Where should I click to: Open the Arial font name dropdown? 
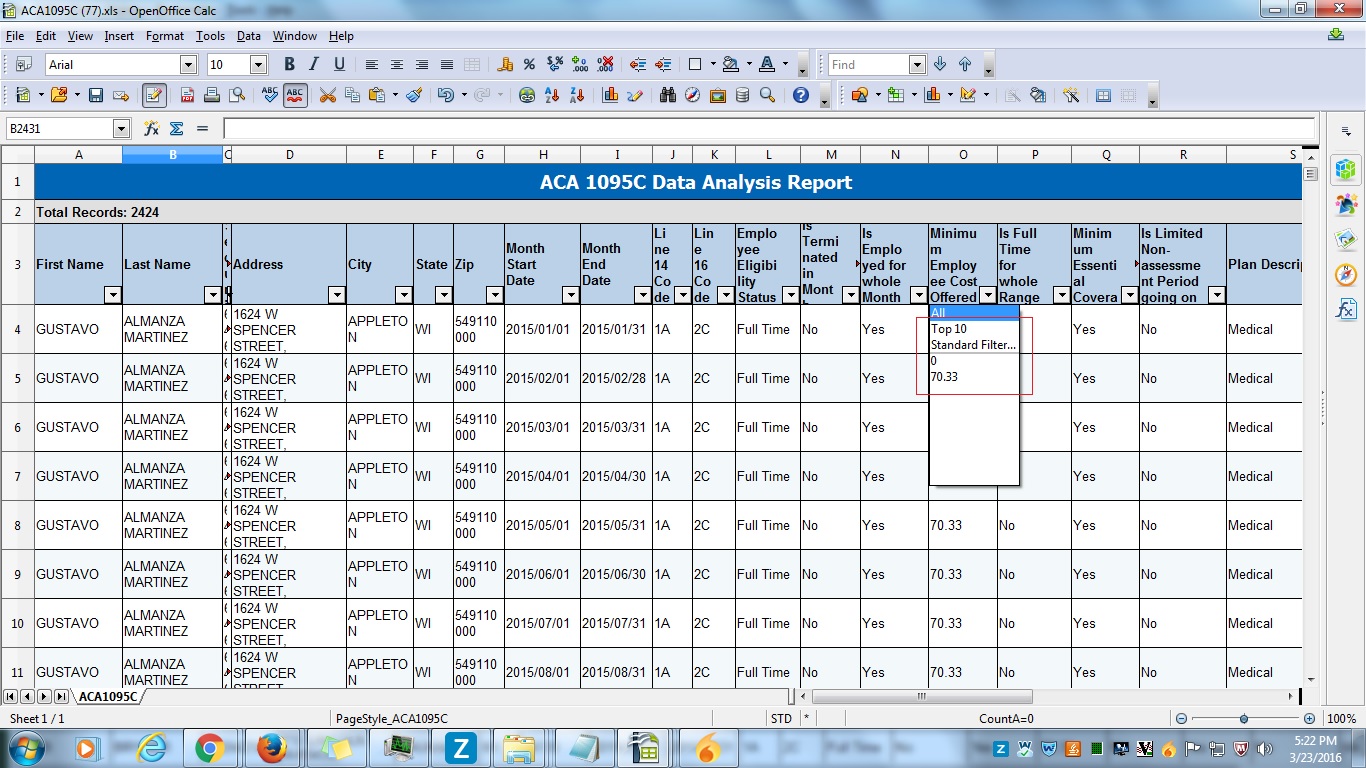point(188,64)
